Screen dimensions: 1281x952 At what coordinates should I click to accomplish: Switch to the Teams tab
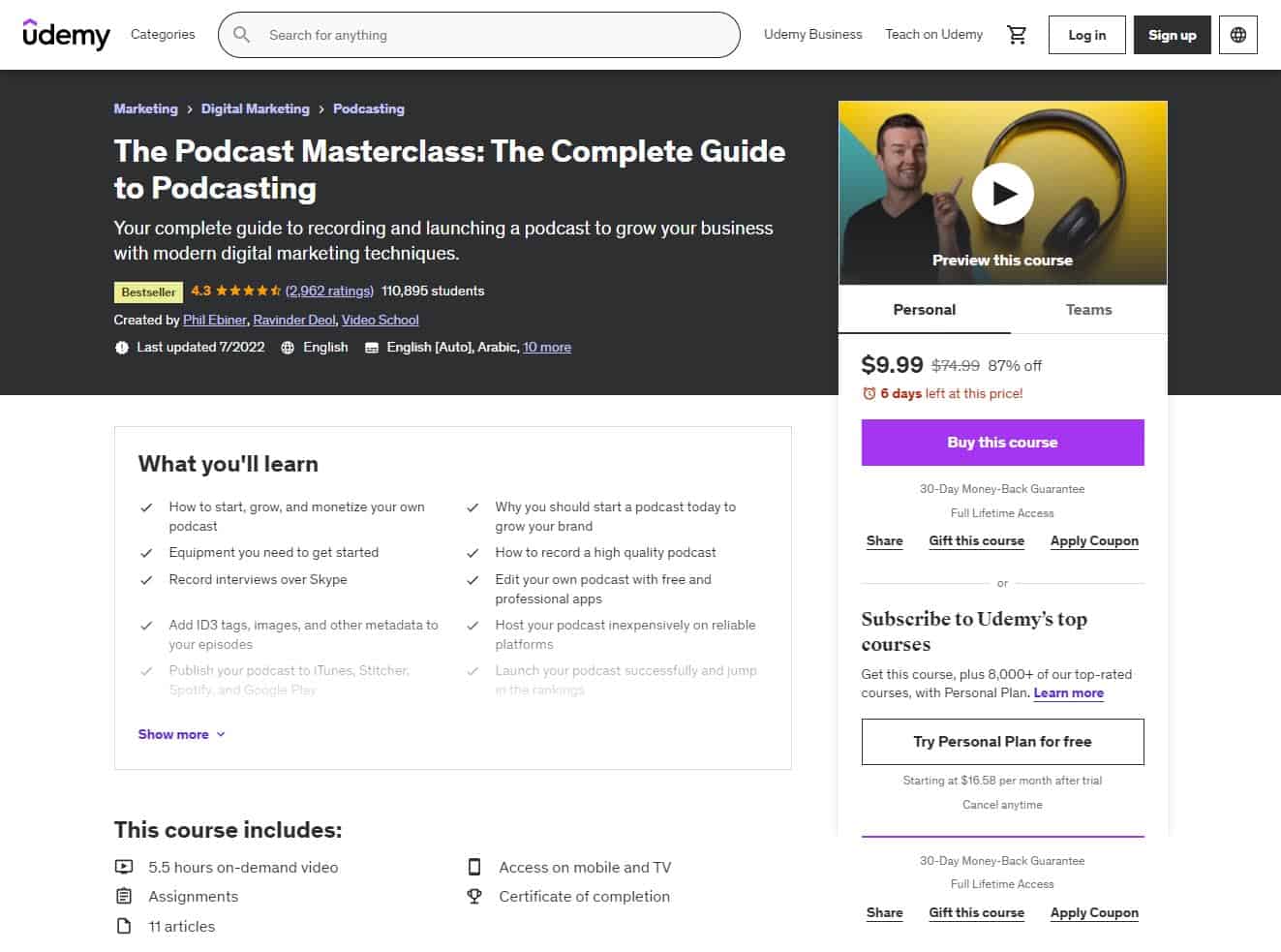point(1088,310)
